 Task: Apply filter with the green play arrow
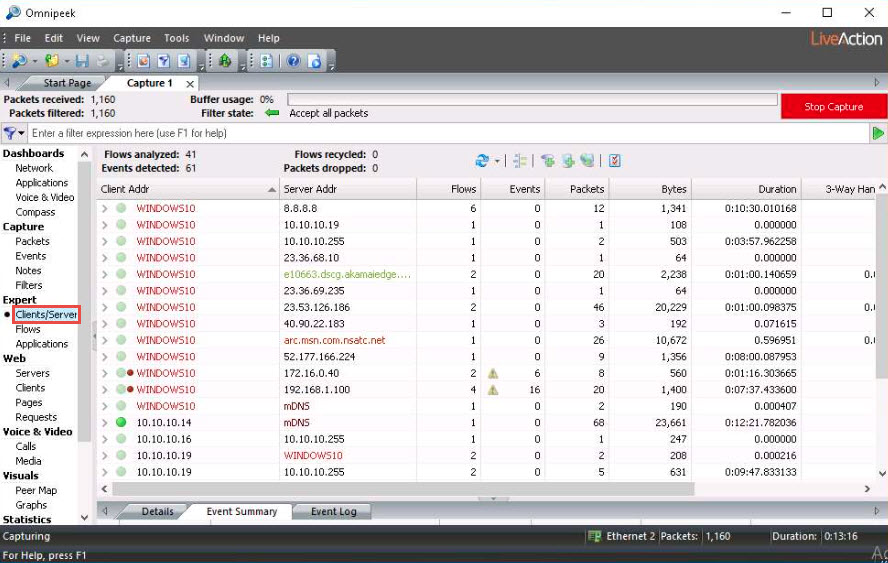tap(878, 134)
